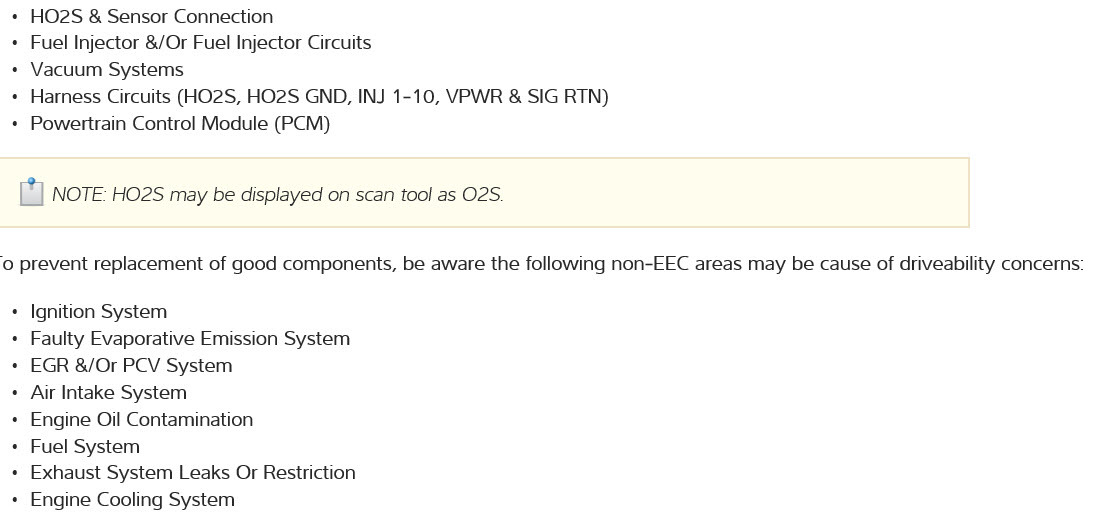Click Exhaust System Leaks Or Restriction
Image resolution: width=1093 pixels, height=512 pixels.
pyautogui.click(x=193, y=473)
